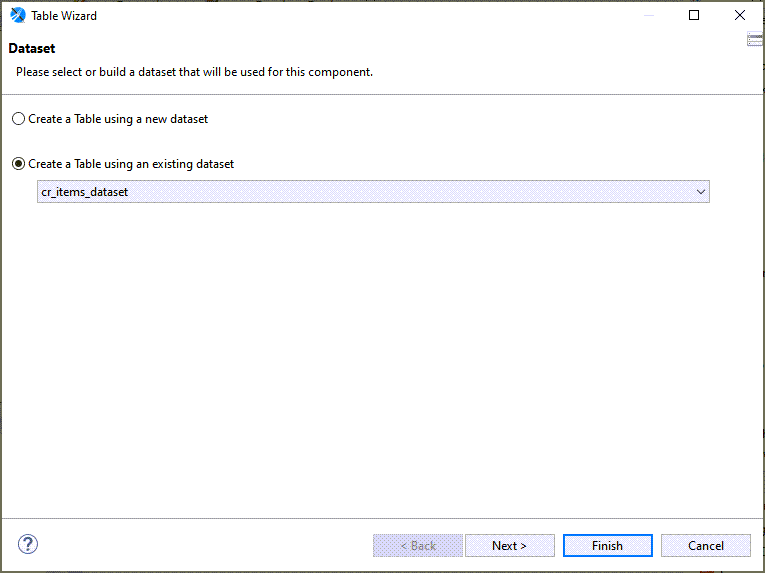
Task: Close the Table Wizard window
Action: (x=740, y=16)
